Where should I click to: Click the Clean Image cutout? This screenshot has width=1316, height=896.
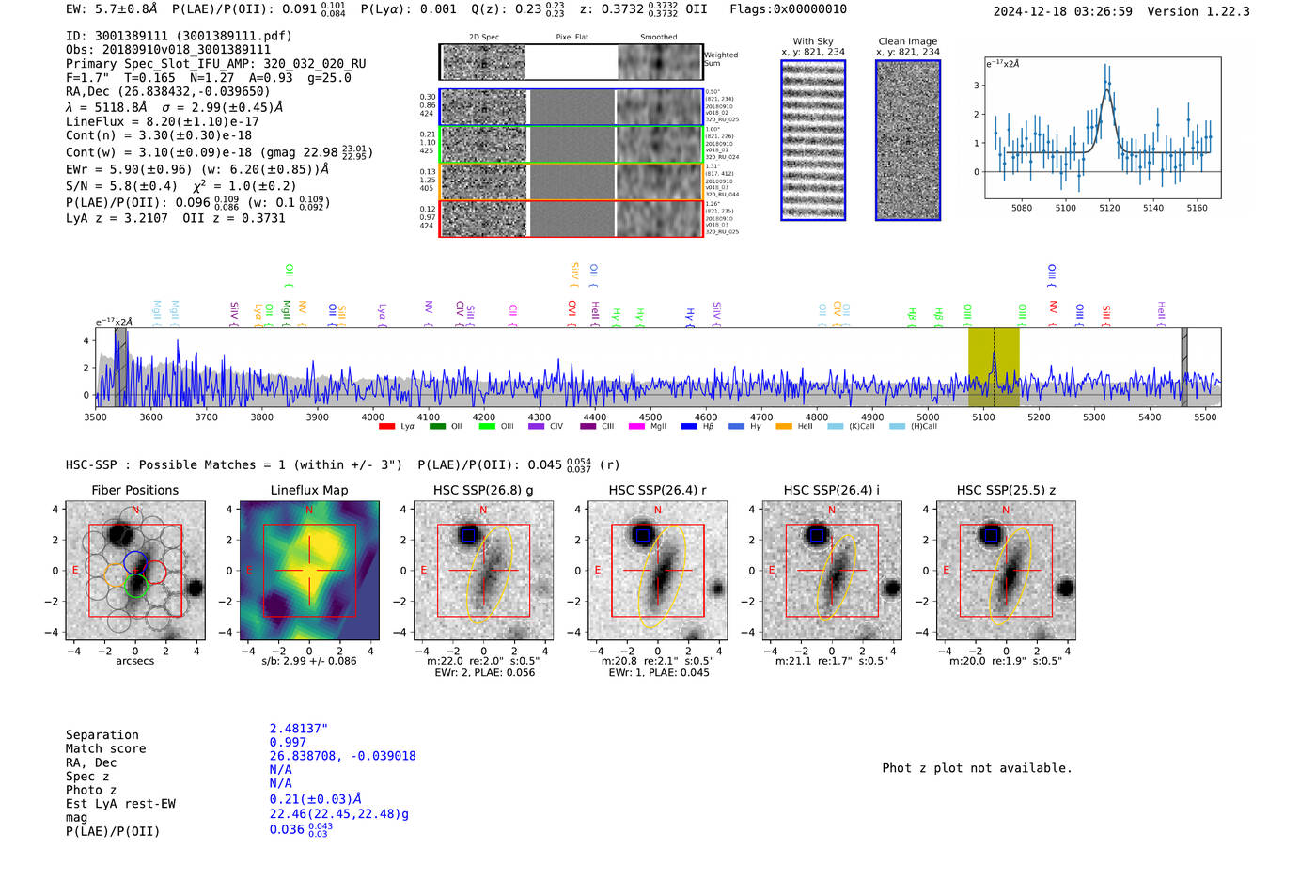[x=908, y=140]
